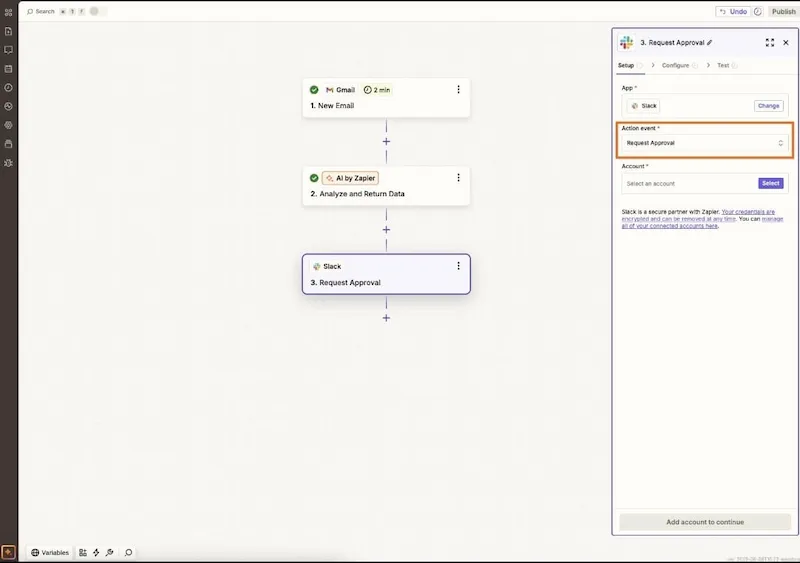
Task: Switch to the Setup tab
Action: [626, 65]
